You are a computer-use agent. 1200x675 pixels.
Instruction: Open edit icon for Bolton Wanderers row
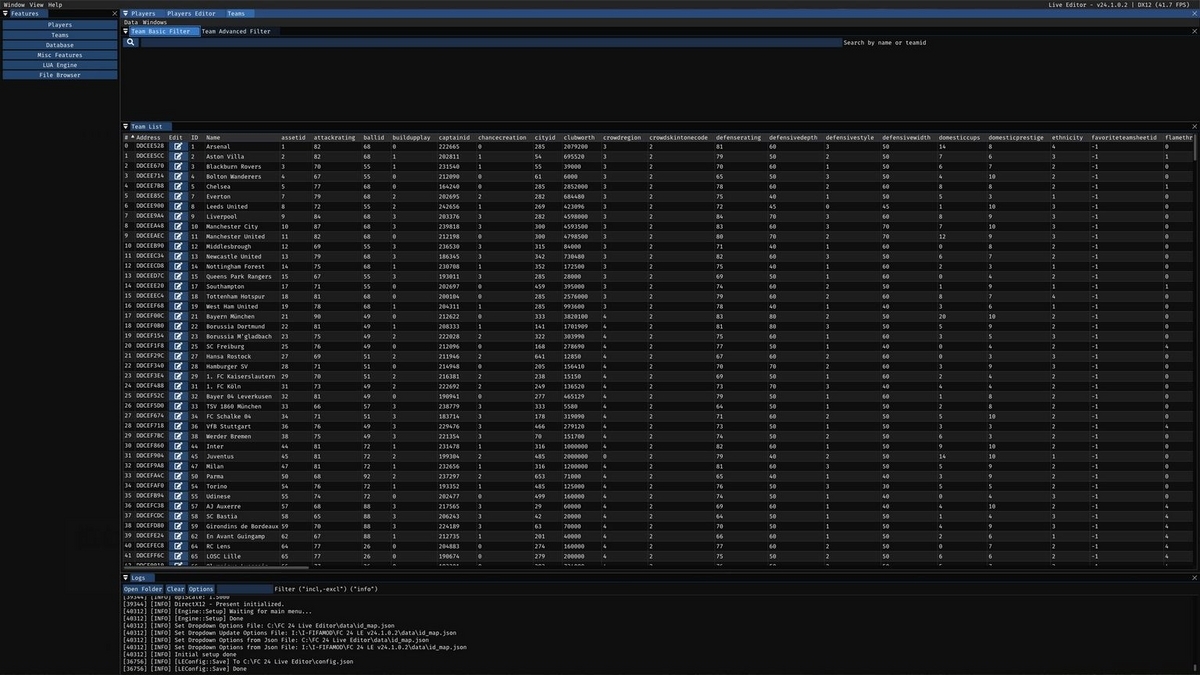pyautogui.click(x=178, y=177)
